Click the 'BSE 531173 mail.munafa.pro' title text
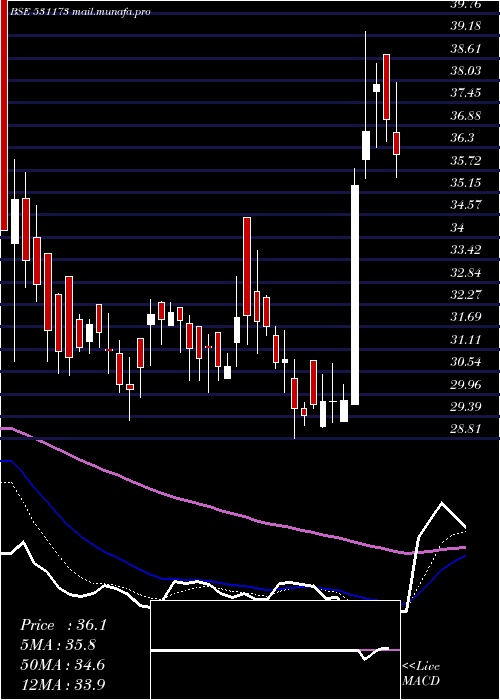 tap(80, 12)
